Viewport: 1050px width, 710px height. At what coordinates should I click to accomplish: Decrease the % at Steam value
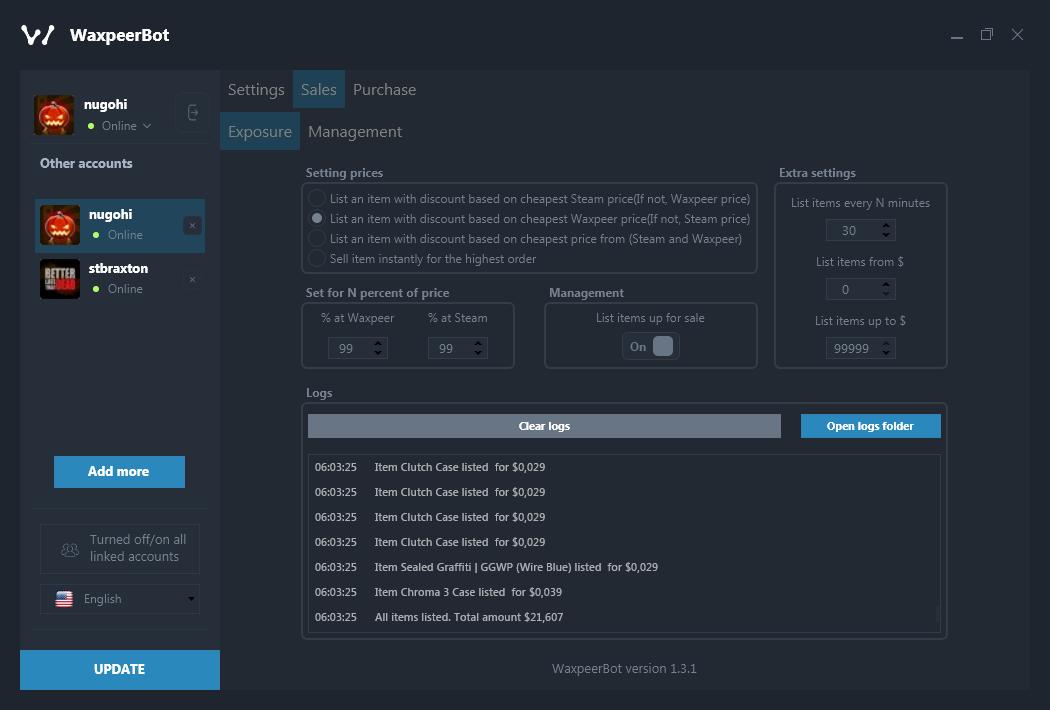click(x=478, y=352)
